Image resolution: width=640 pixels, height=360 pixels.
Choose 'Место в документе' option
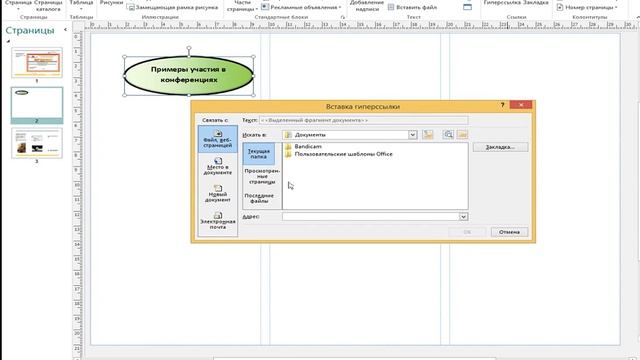tap(218, 166)
